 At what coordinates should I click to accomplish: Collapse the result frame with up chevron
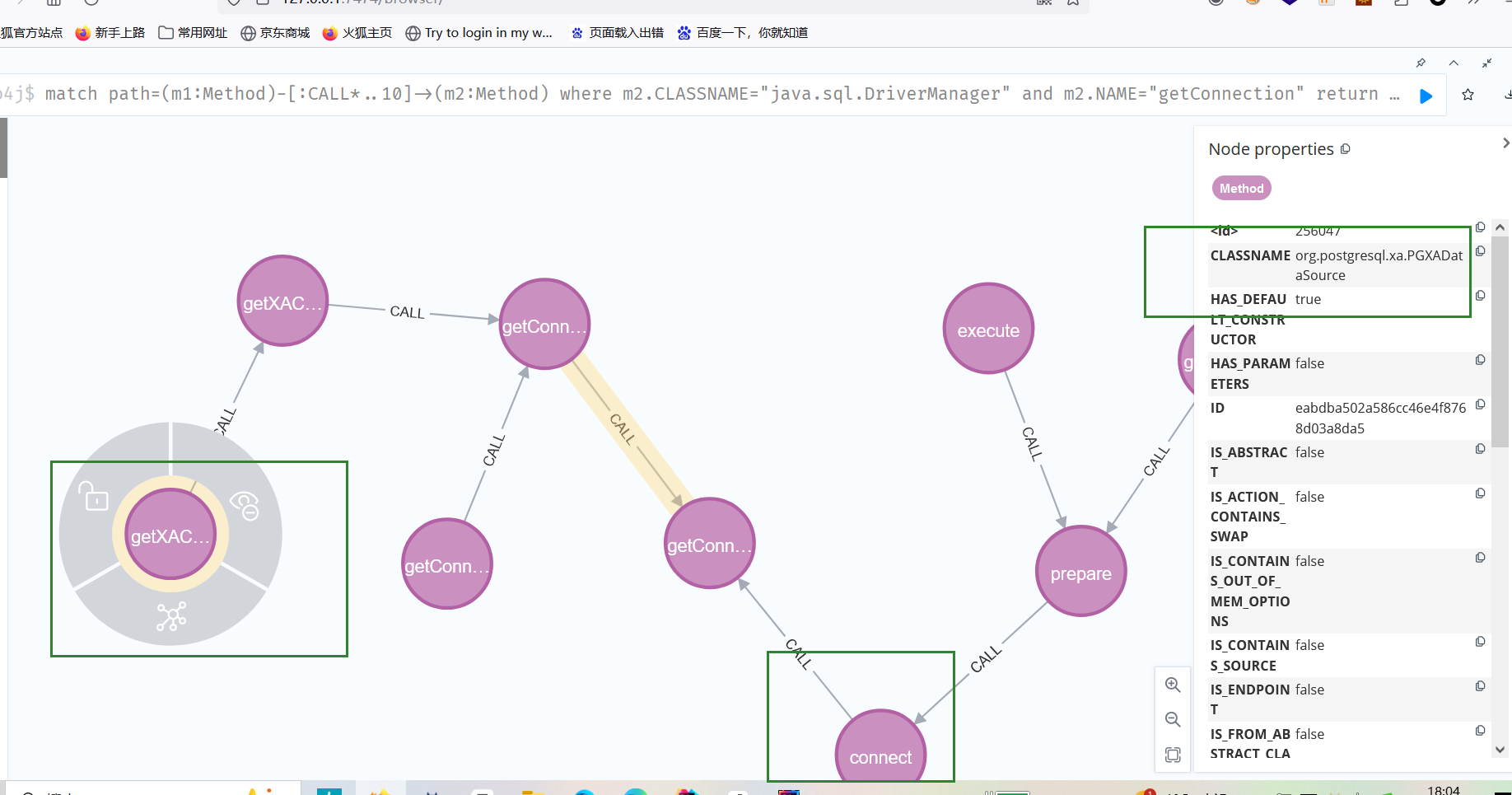pyautogui.click(x=1454, y=63)
